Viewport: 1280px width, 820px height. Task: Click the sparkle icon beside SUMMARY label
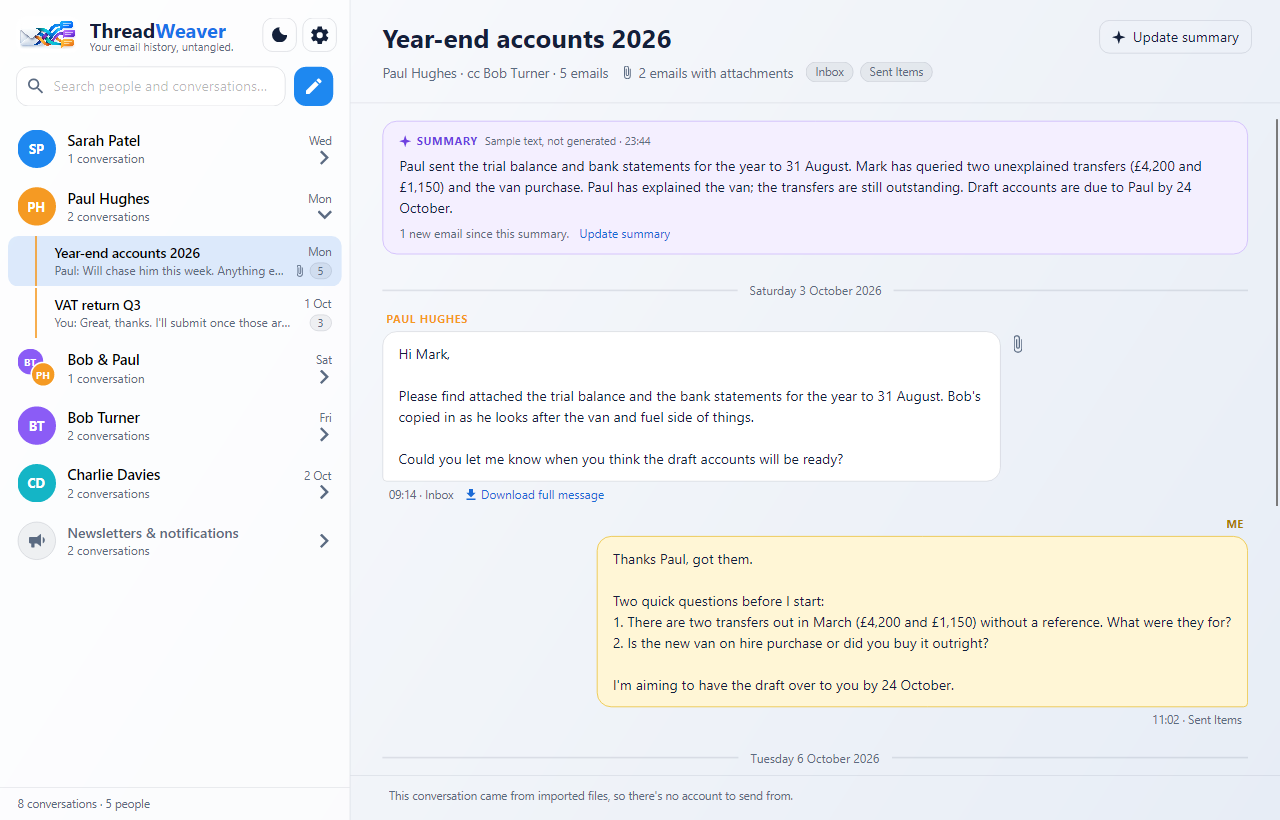[x=405, y=141]
